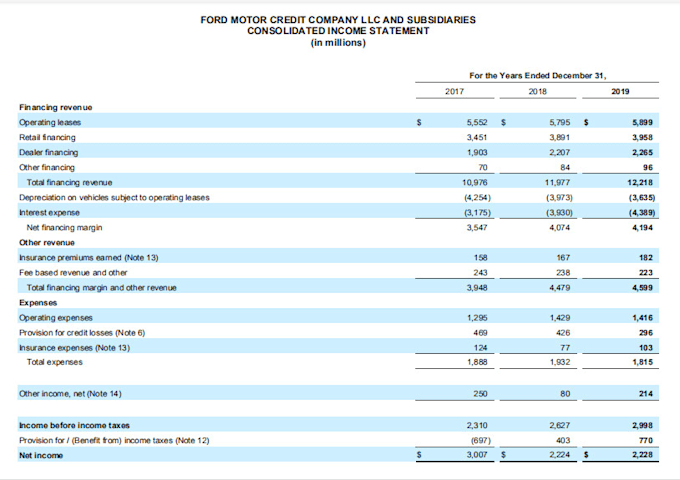Click the 2019 credit losses value 296
The image size is (680, 480).
click(x=646, y=333)
